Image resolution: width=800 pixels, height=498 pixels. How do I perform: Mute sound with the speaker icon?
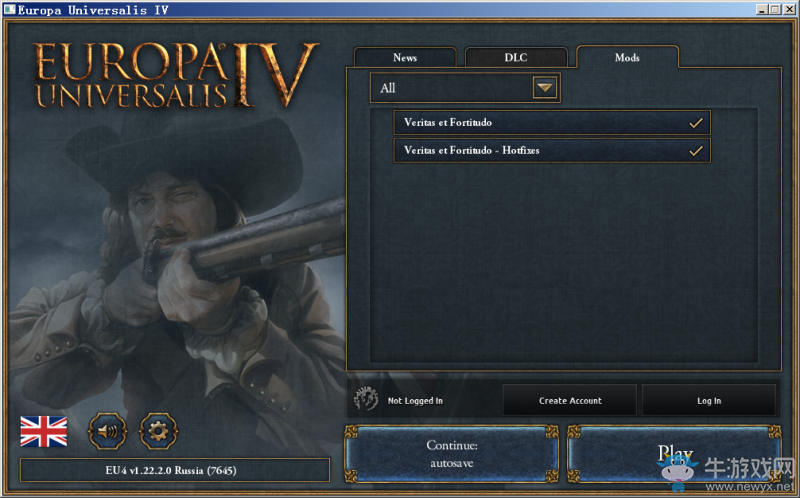[x=107, y=431]
